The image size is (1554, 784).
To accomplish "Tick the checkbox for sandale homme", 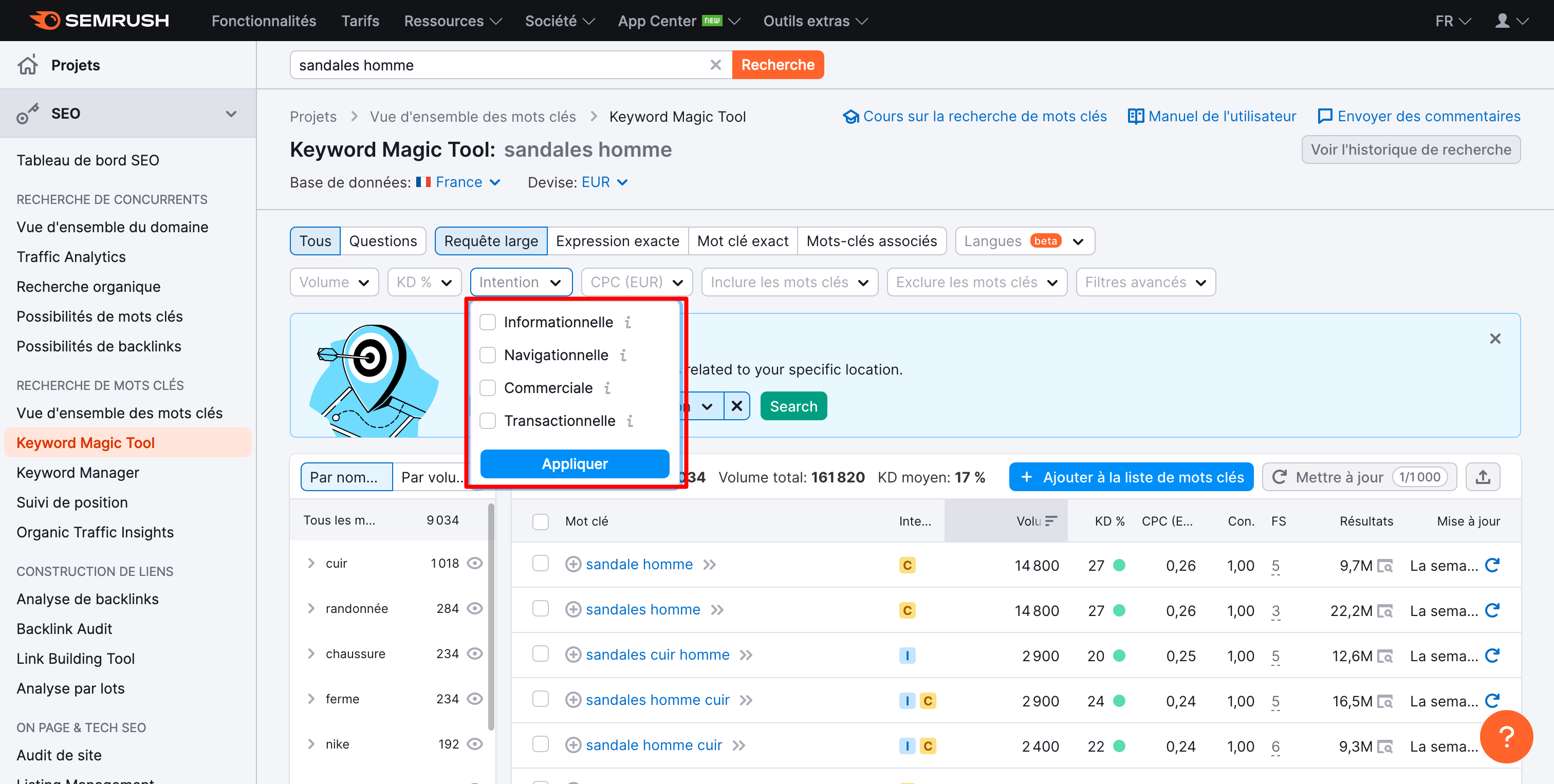I will click(x=541, y=563).
